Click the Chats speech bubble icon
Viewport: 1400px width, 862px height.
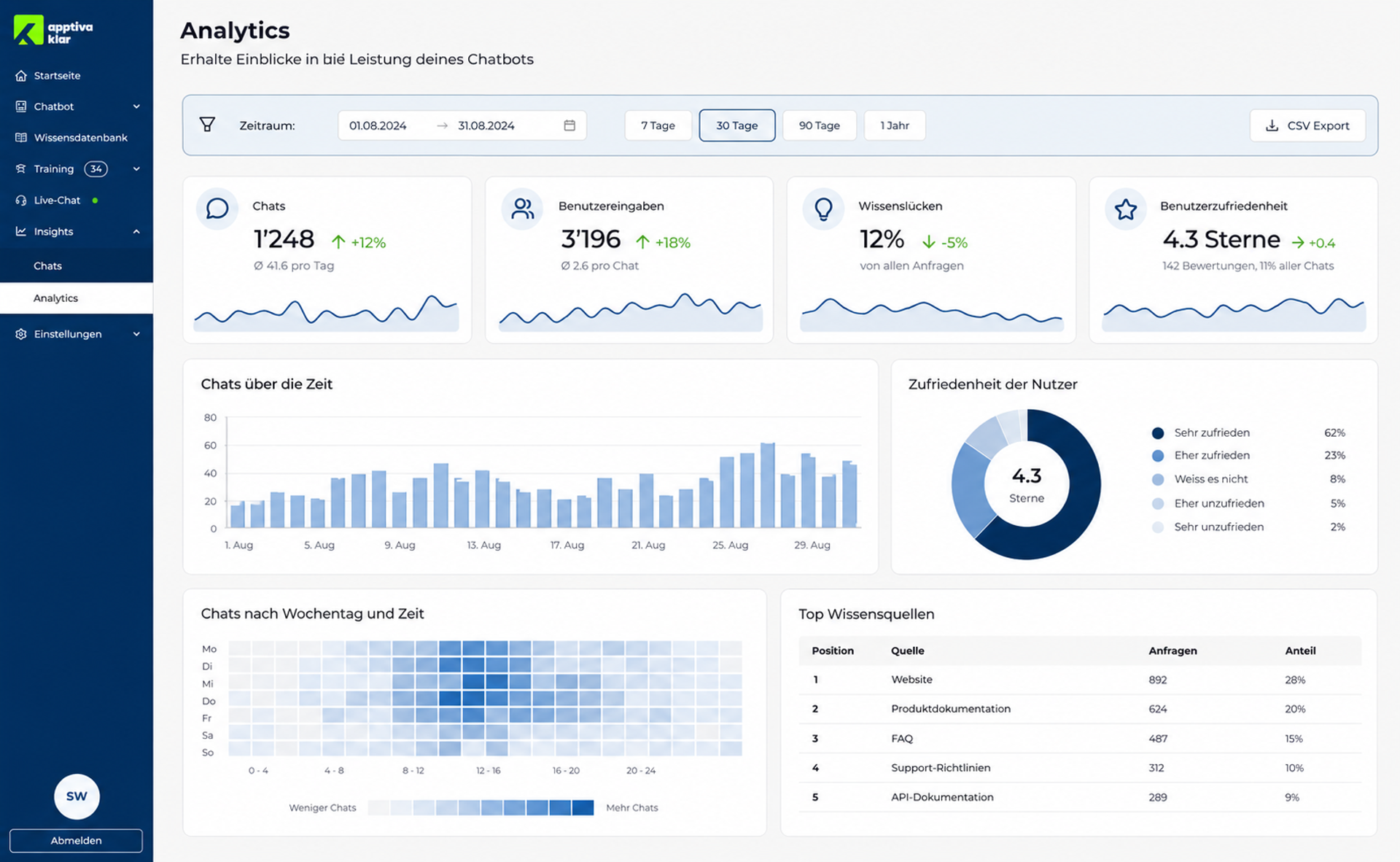coord(217,209)
